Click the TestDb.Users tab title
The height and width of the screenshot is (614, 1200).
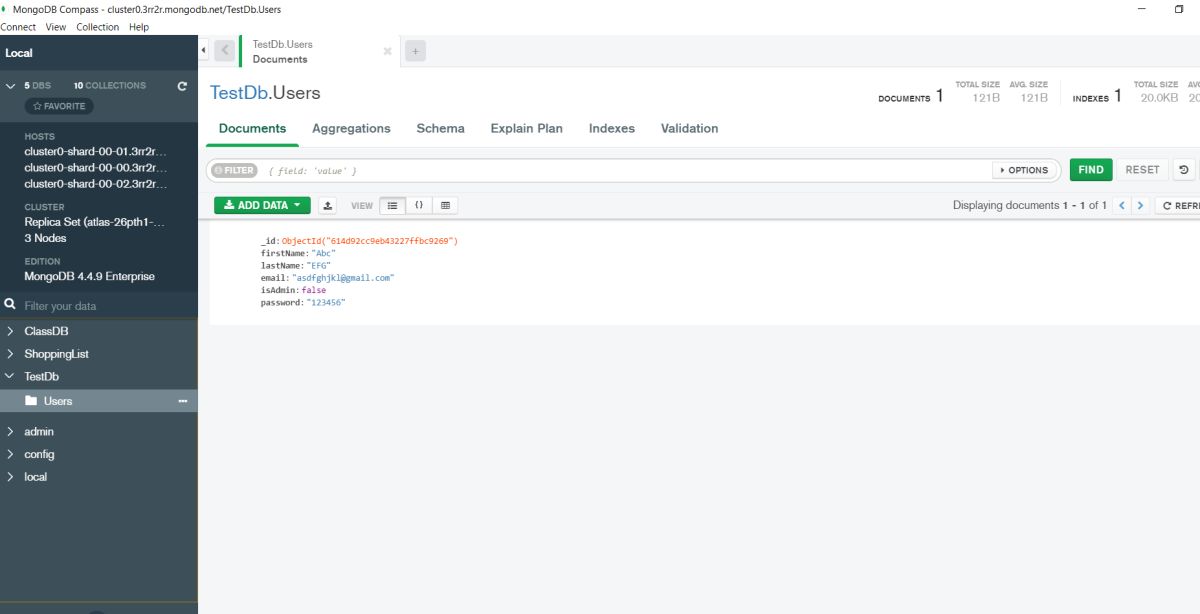[x=282, y=45]
